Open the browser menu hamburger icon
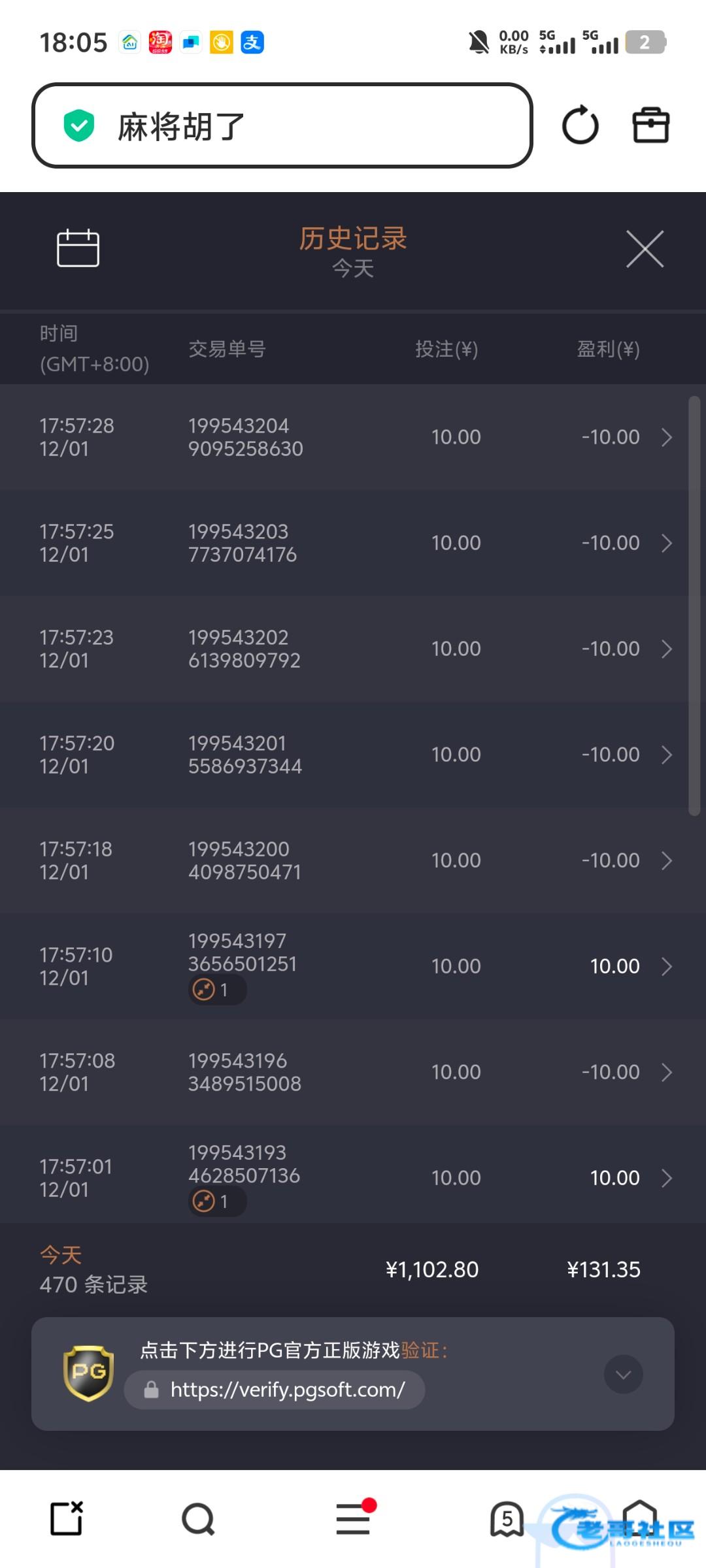 click(353, 1519)
